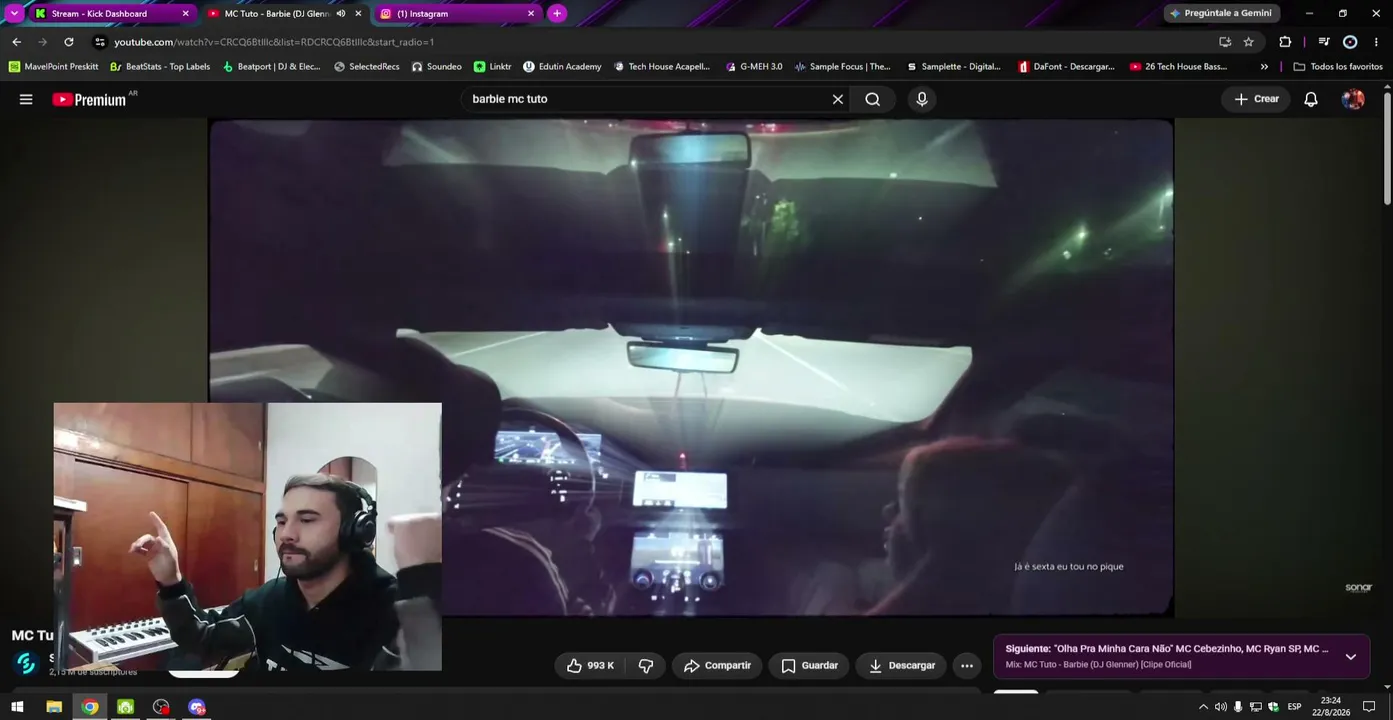Open the Sample Focus bookmark
Screen dimensions: 1393x720
842,67
